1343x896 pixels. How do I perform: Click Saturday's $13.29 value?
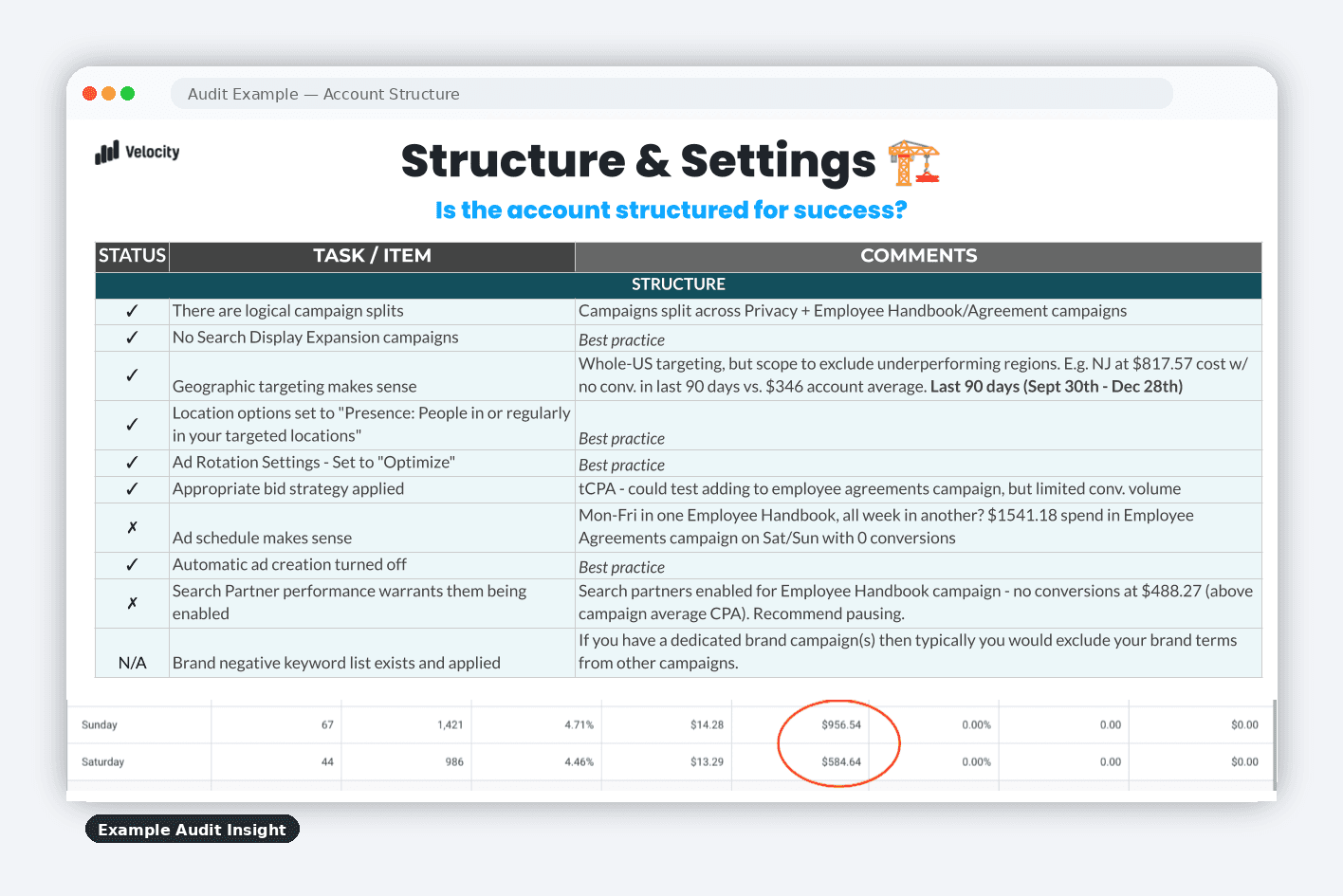pyautogui.click(x=707, y=762)
